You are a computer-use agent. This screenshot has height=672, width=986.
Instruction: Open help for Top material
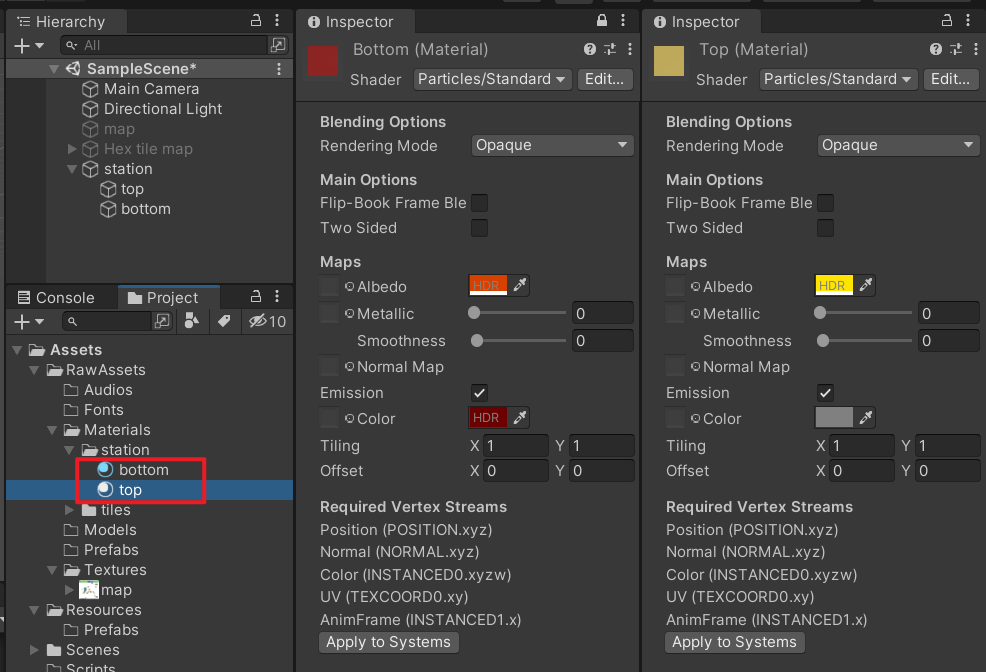(x=936, y=49)
